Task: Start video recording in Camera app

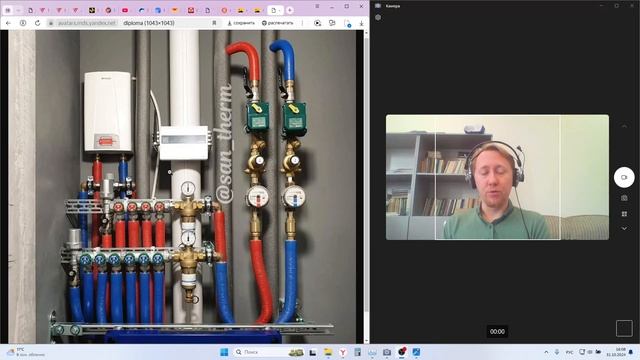Action: 624,177
